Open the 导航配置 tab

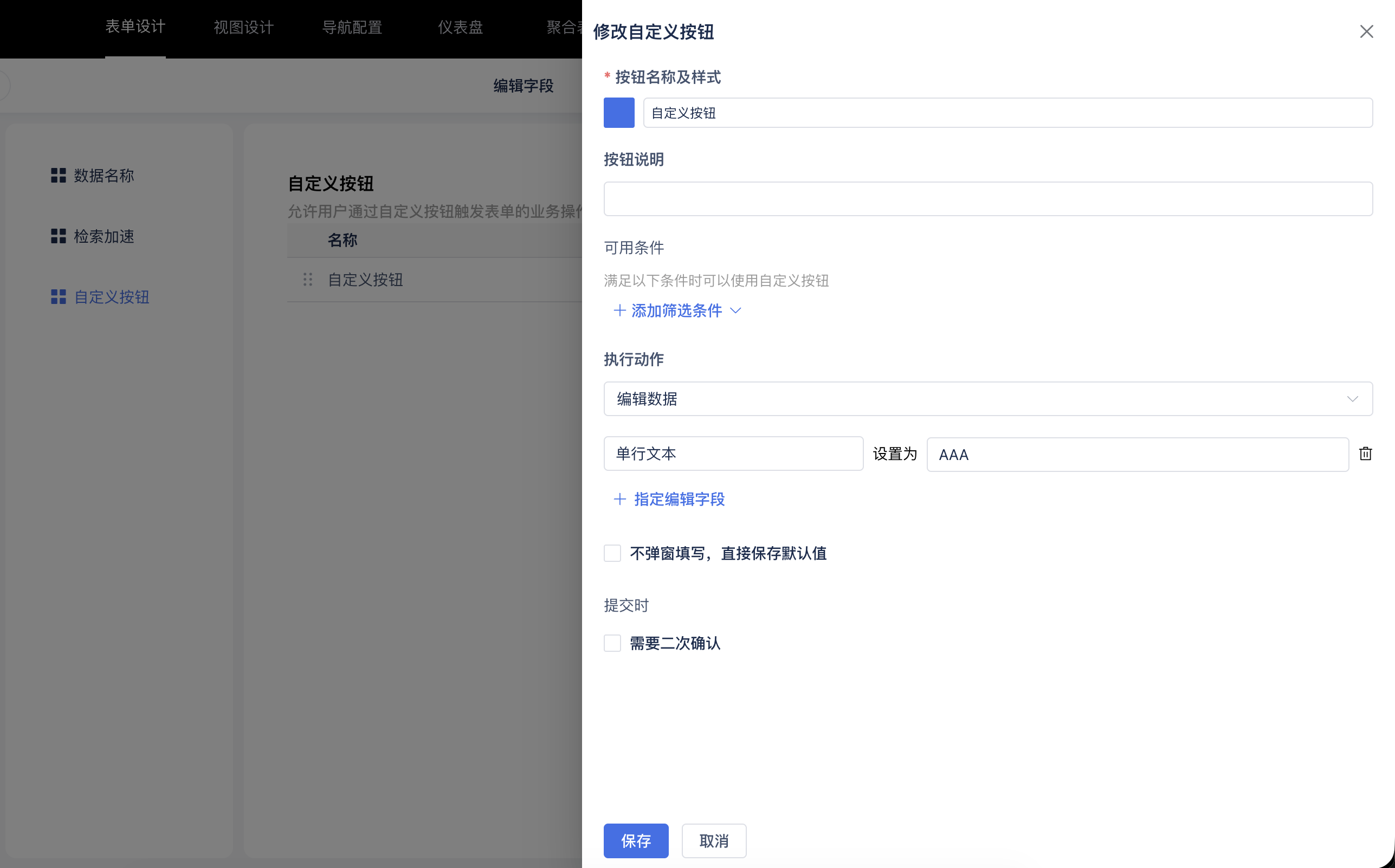[352, 27]
